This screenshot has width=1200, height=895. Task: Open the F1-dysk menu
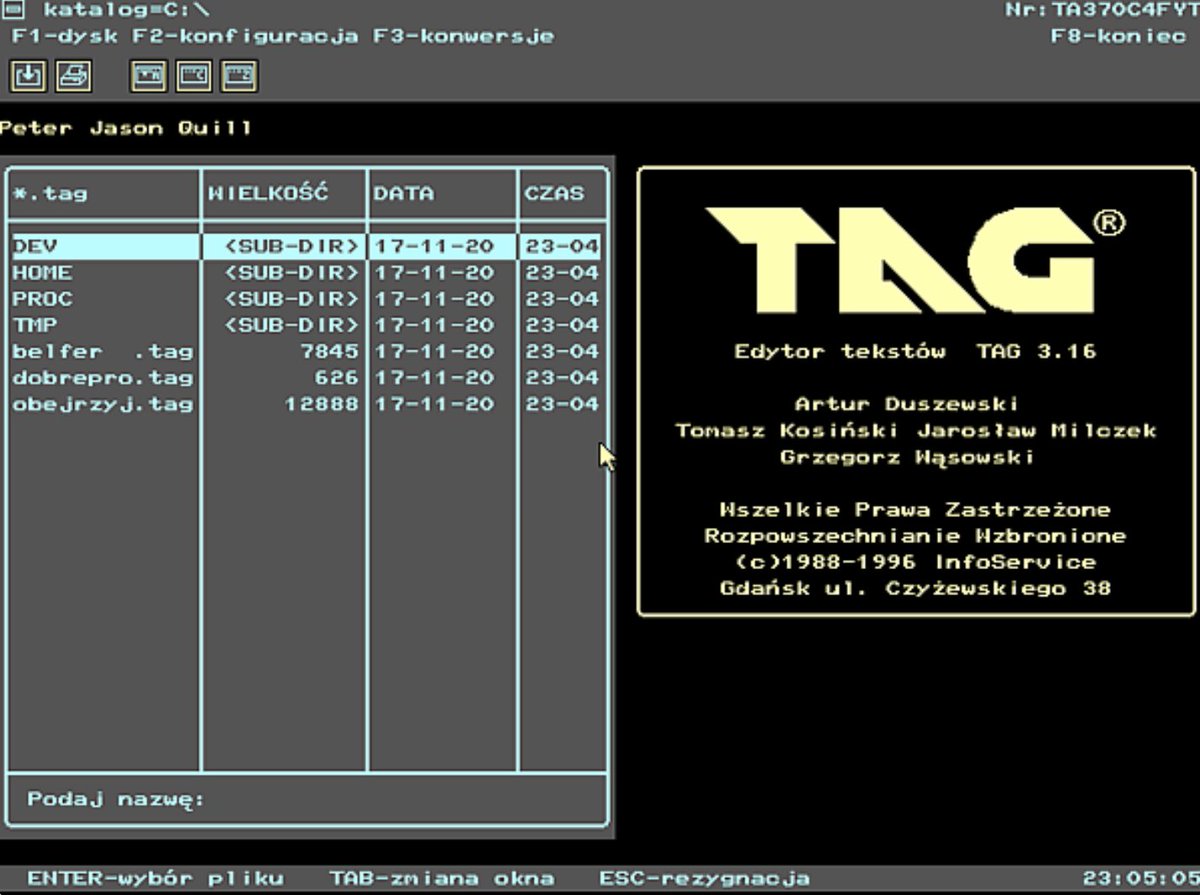[66, 36]
